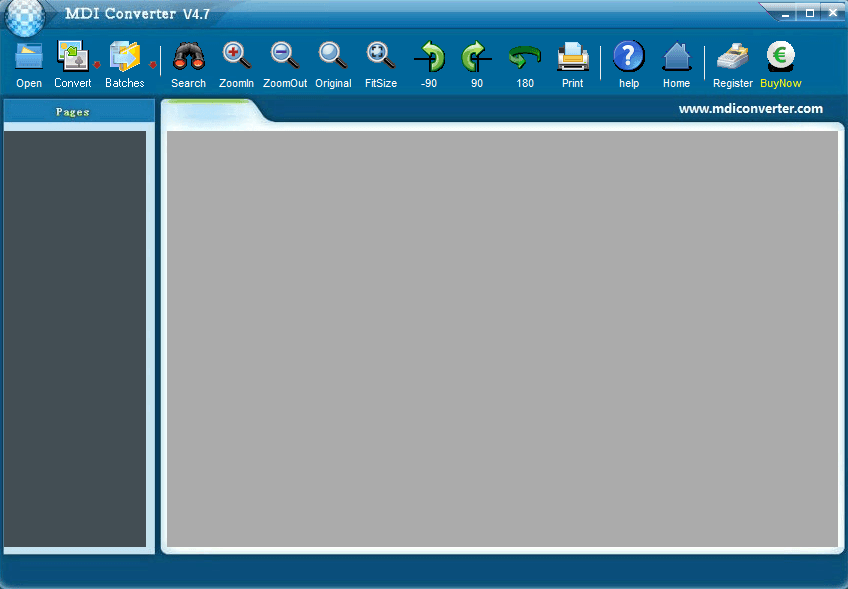Flip page with the 180 rotate icon
848x589 pixels.
525,58
